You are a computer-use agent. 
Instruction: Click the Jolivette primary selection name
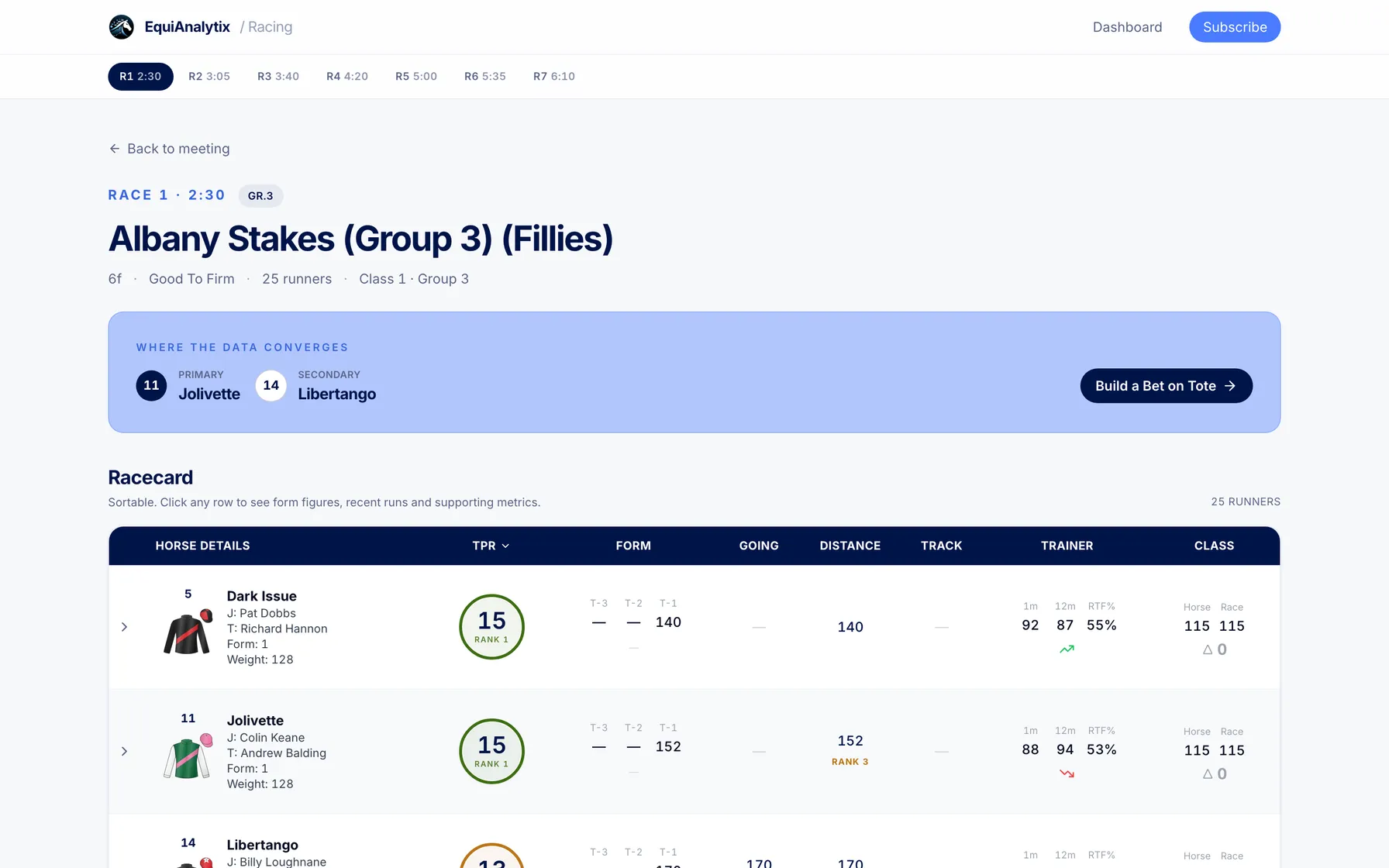(209, 394)
